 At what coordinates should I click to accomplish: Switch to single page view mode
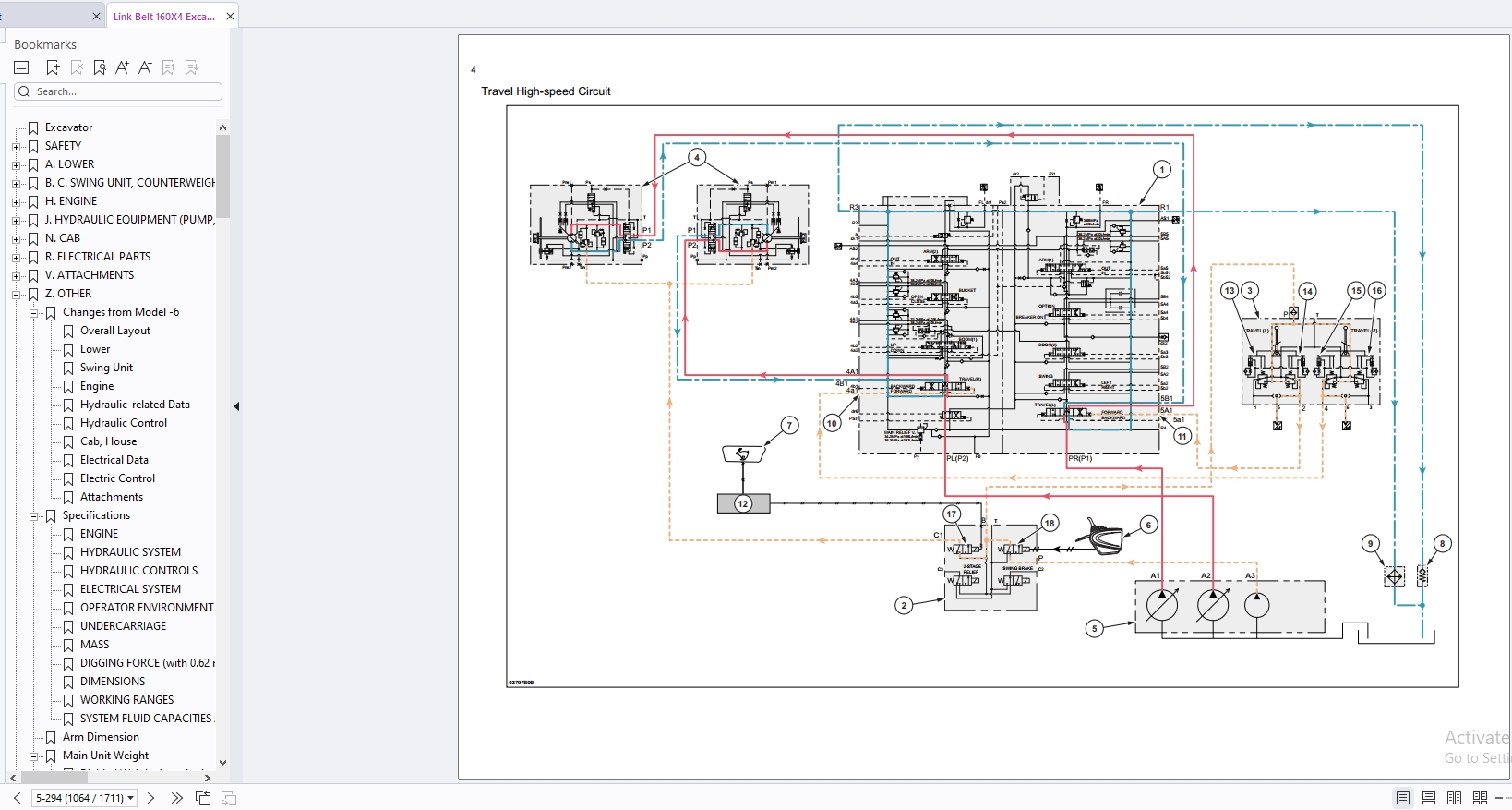click(1402, 798)
